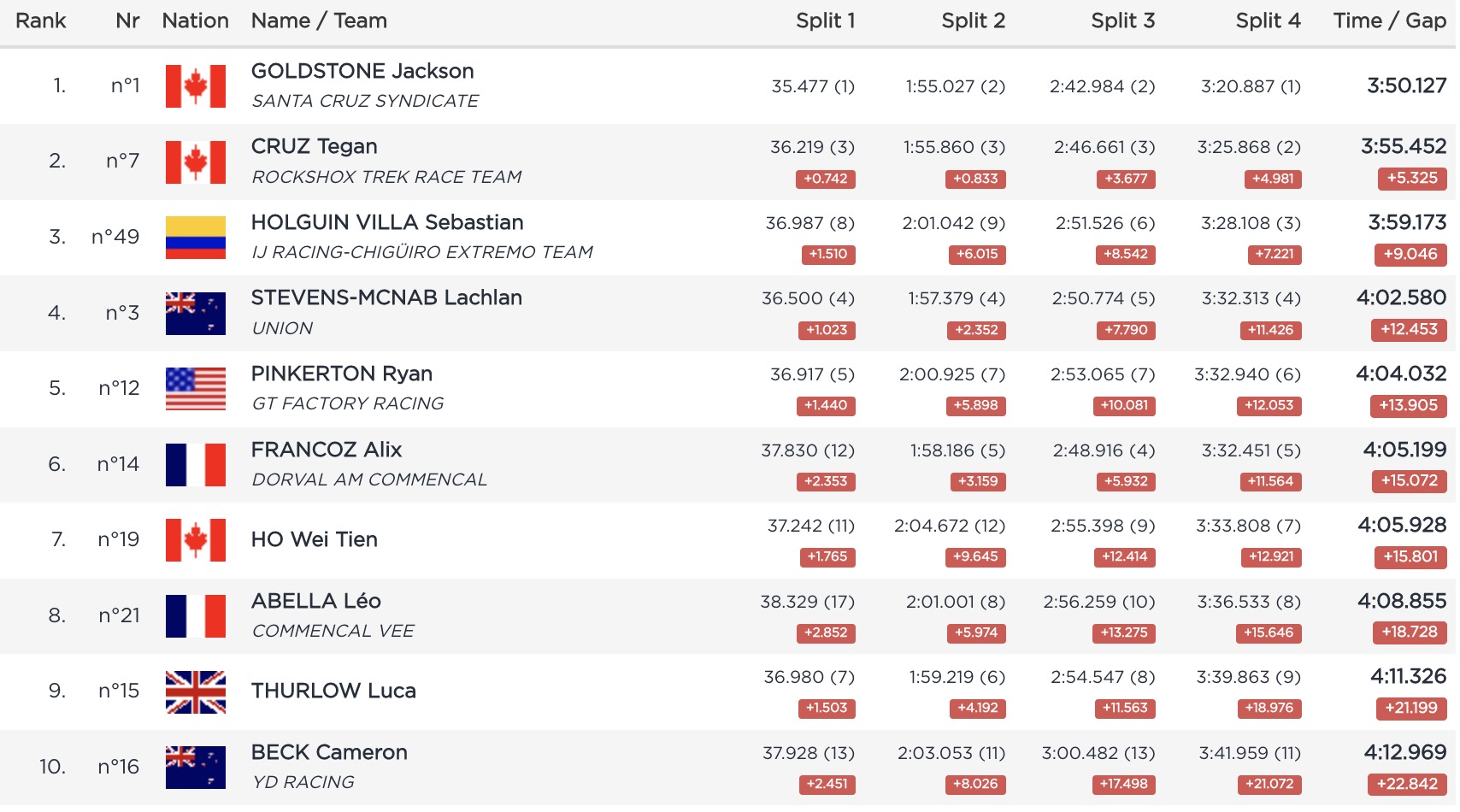This screenshot has height=812, width=1460.
Task: Click Canada flag beside HO Wei Tien
Action: (x=196, y=540)
